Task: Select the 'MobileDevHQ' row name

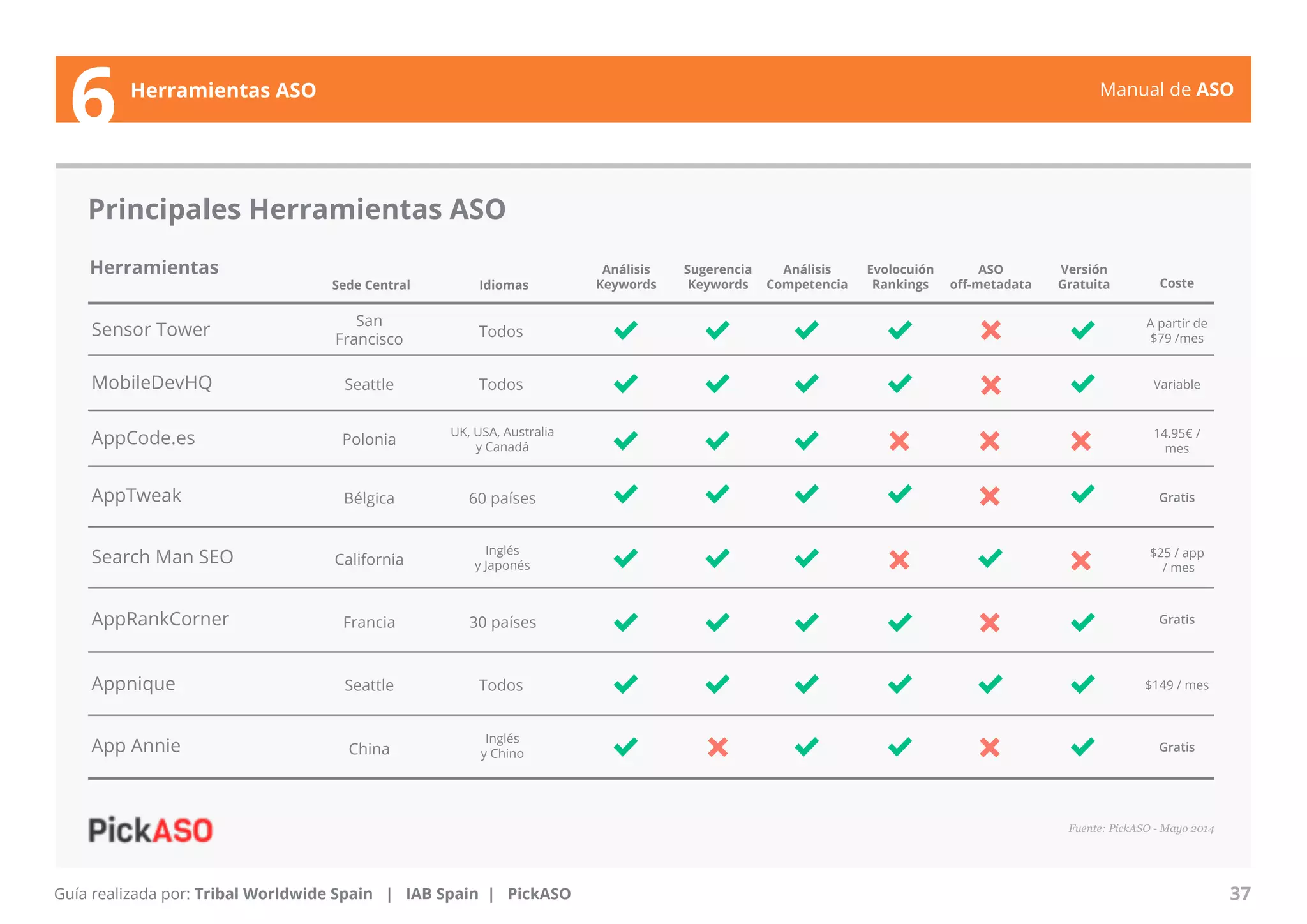Action: pos(152,382)
